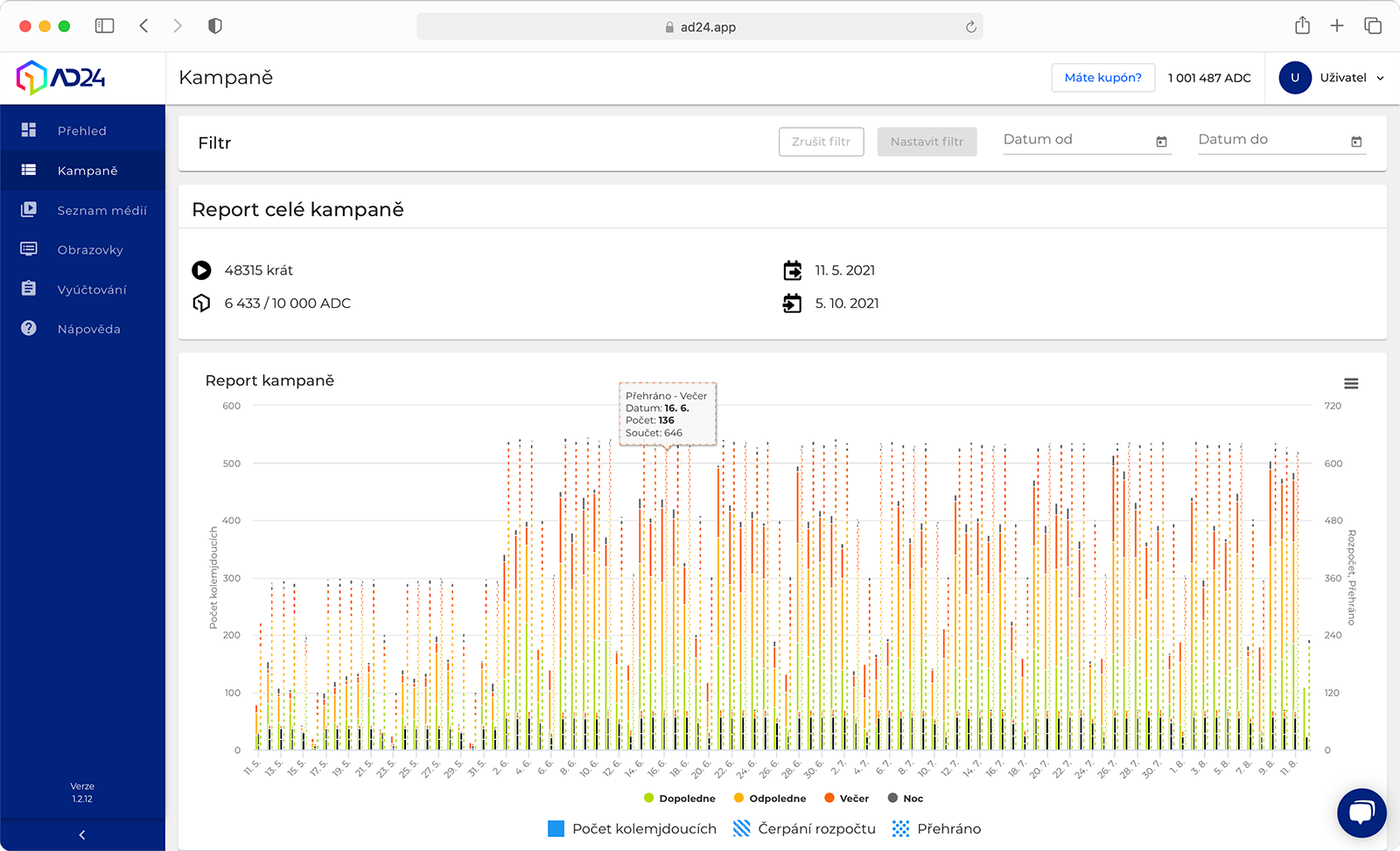Open Přehled in the sidebar
1400x851 pixels.
[82, 130]
